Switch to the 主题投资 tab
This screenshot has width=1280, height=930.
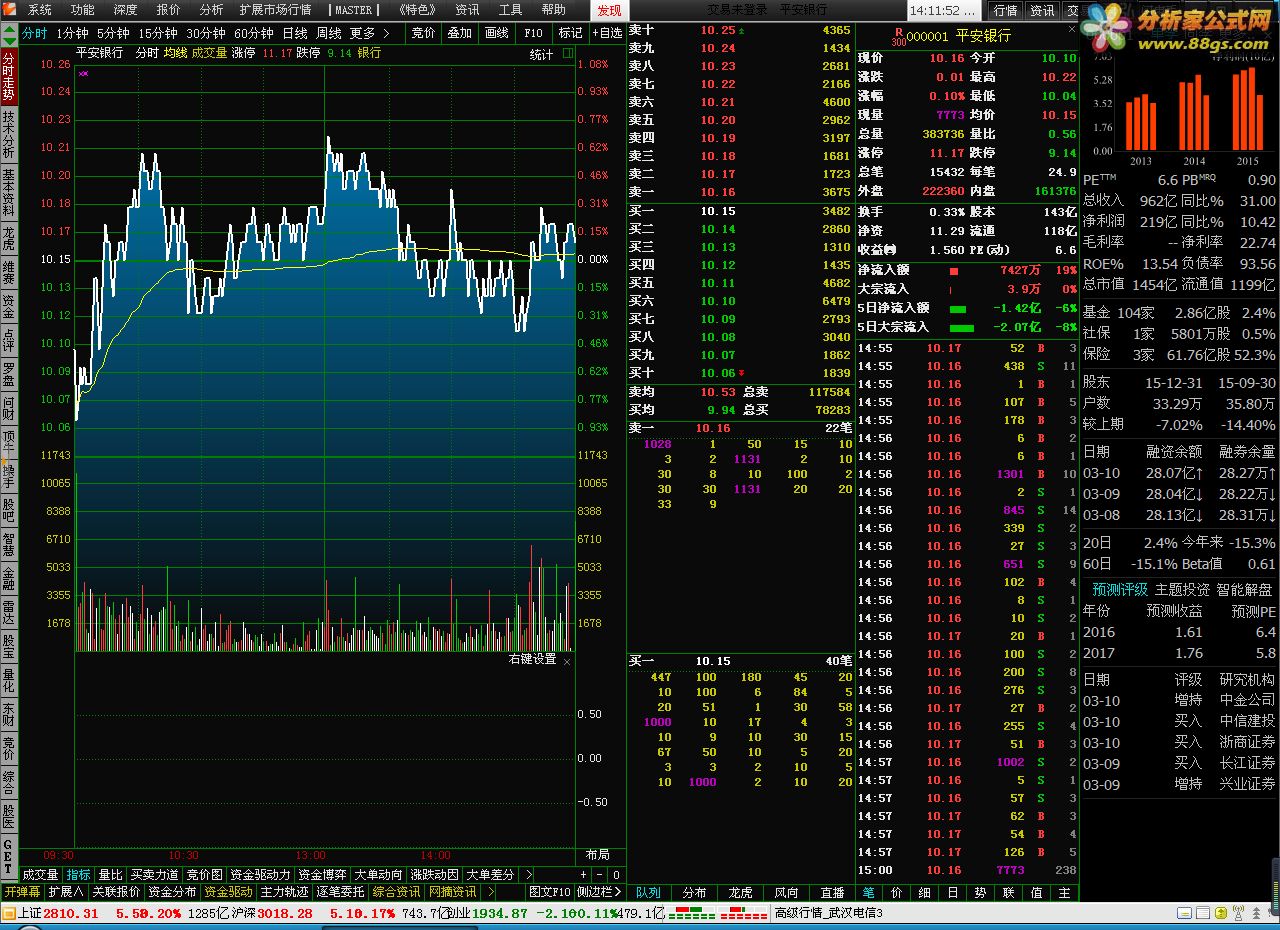pos(1182,589)
